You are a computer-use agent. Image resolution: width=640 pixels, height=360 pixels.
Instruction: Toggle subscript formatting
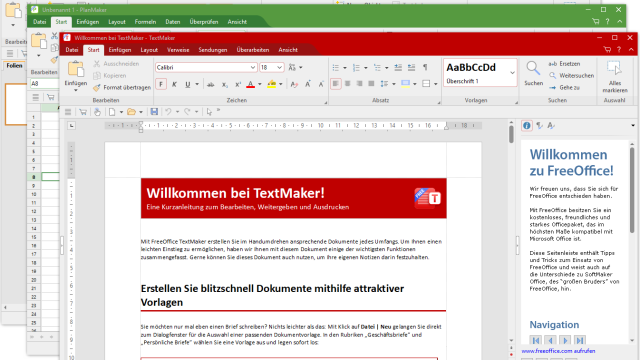coord(224,84)
